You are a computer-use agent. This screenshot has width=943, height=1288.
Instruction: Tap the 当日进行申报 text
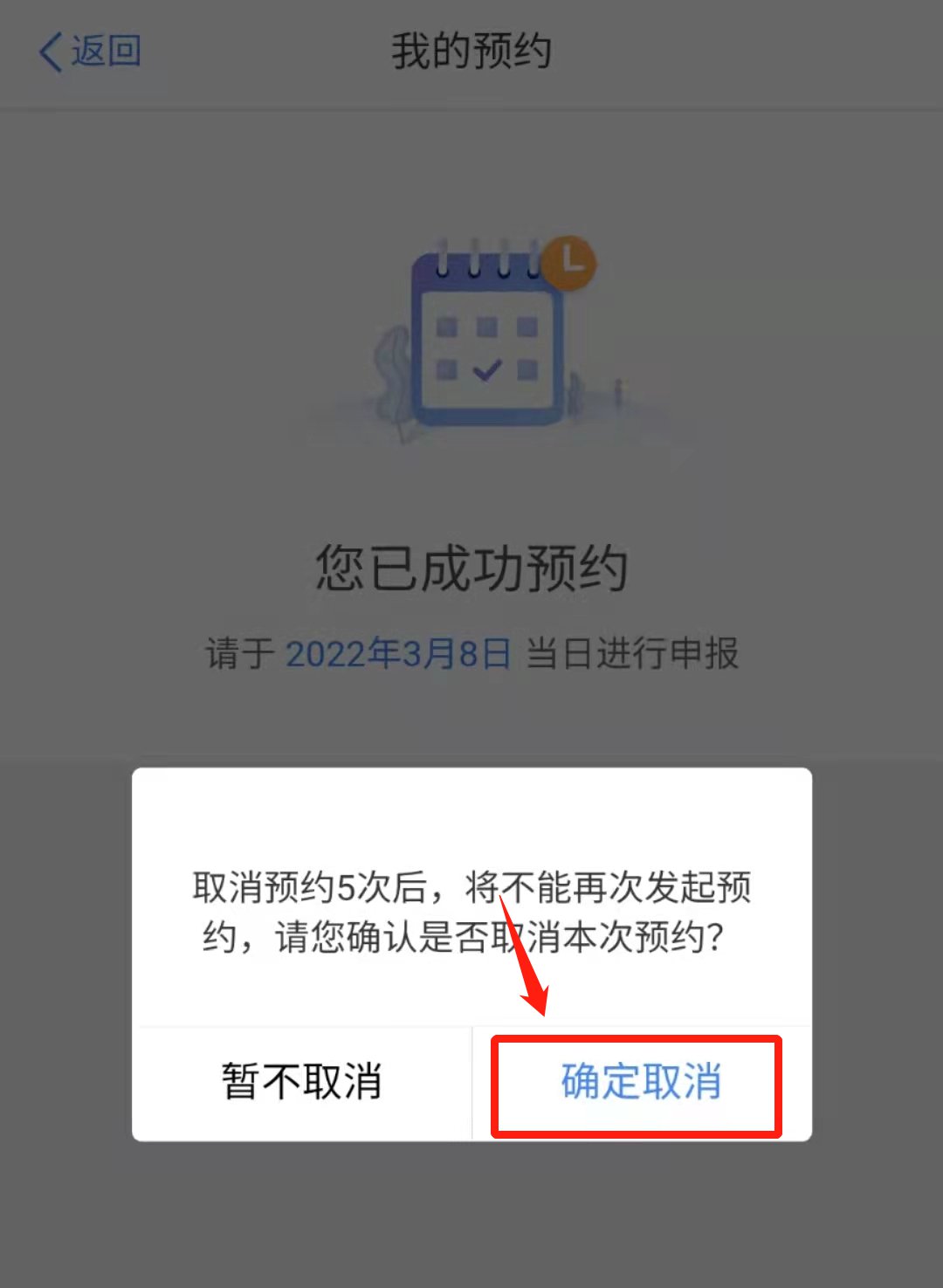[632, 653]
